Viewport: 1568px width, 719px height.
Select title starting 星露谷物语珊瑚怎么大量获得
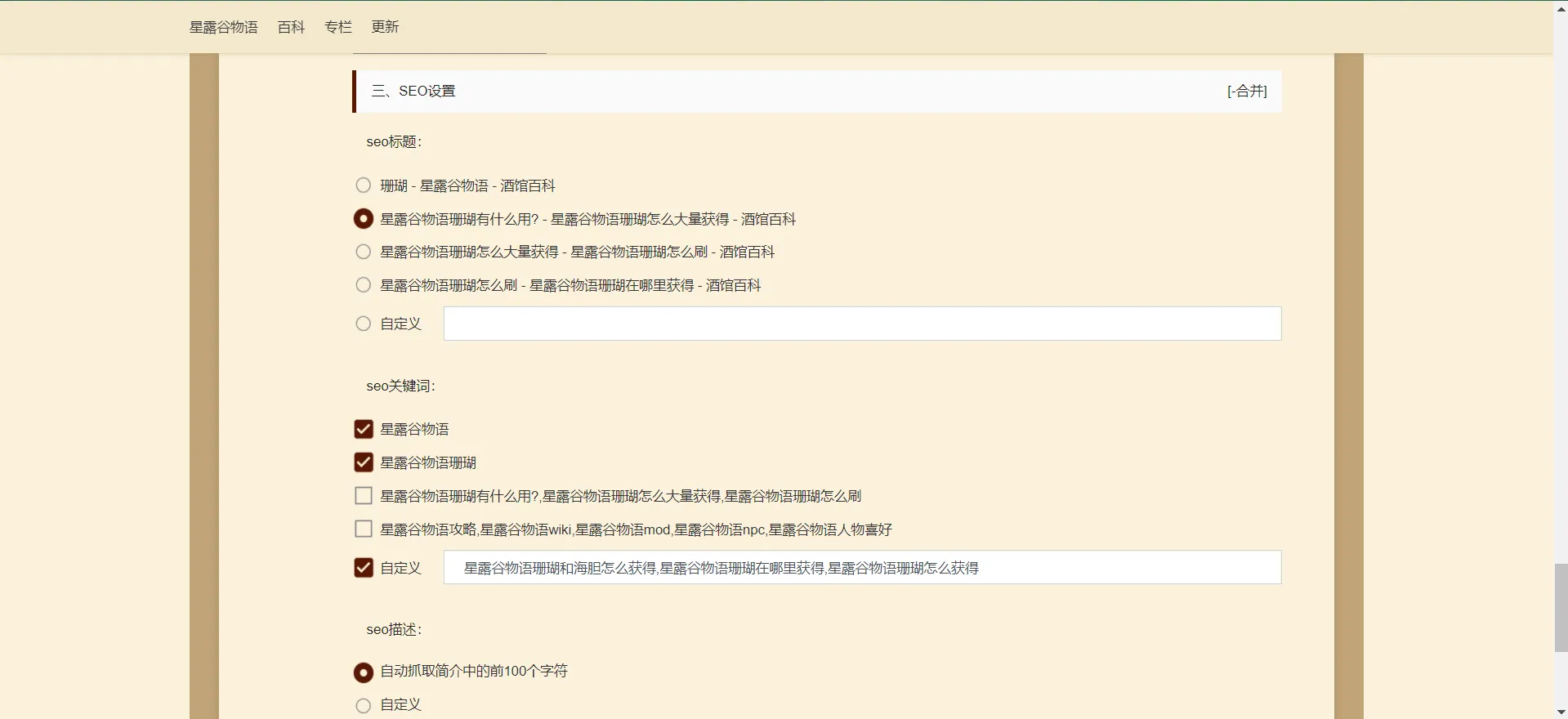click(364, 252)
